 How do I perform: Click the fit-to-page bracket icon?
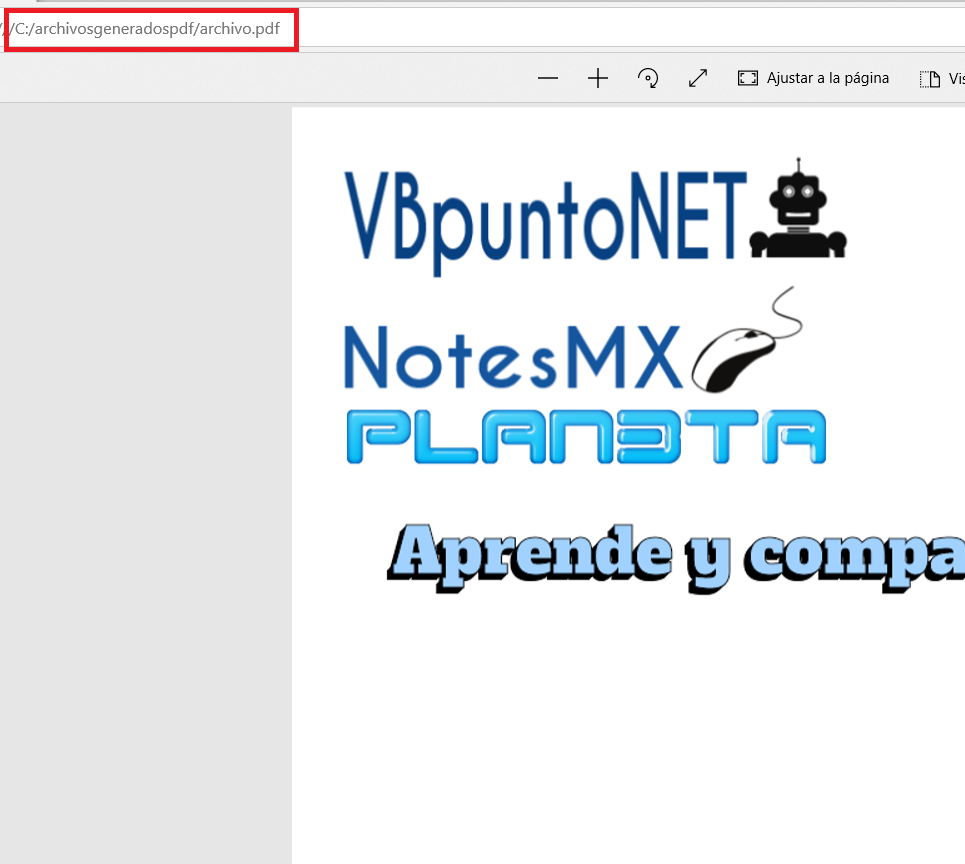[x=748, y=77]
